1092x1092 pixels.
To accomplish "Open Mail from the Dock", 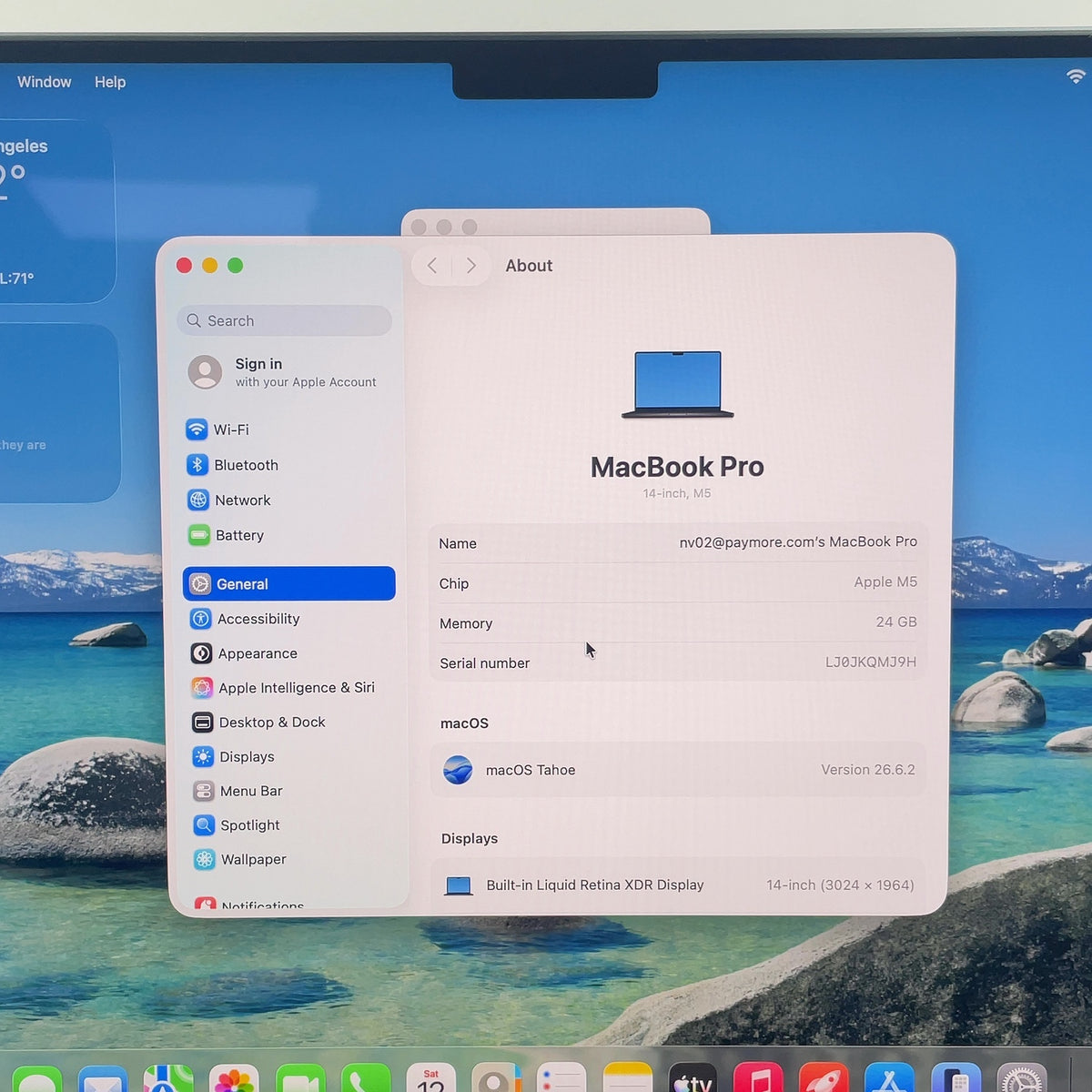I will click(103, 1078).
